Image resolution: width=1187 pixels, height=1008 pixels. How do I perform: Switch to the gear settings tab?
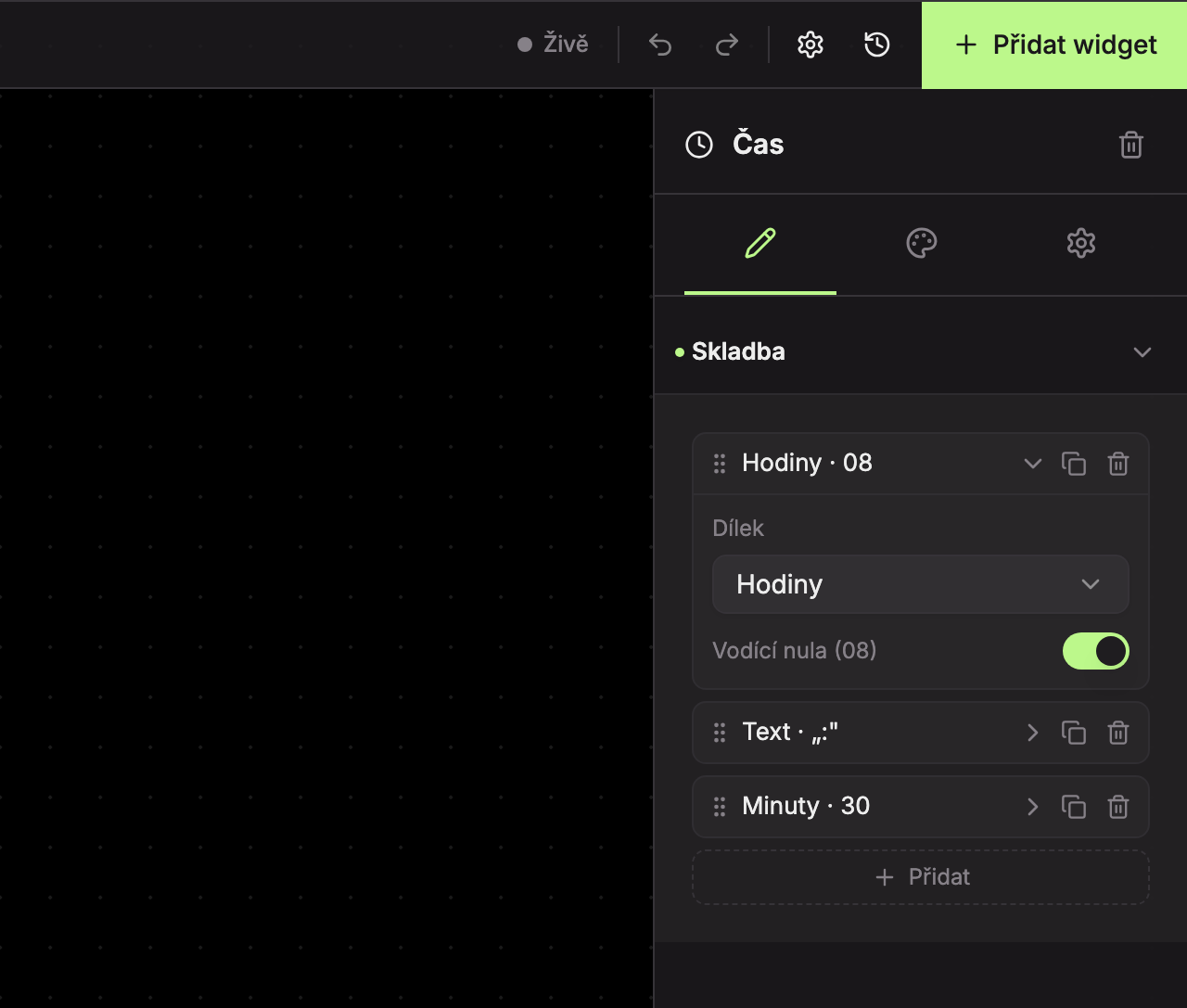(x=1081, y=244)
